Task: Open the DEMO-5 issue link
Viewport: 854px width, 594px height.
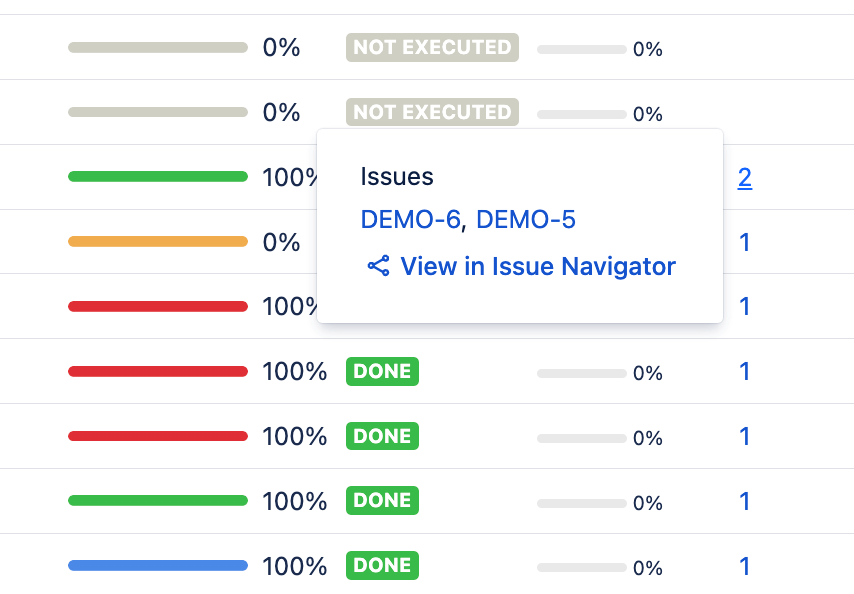Action: click(526, 219)
